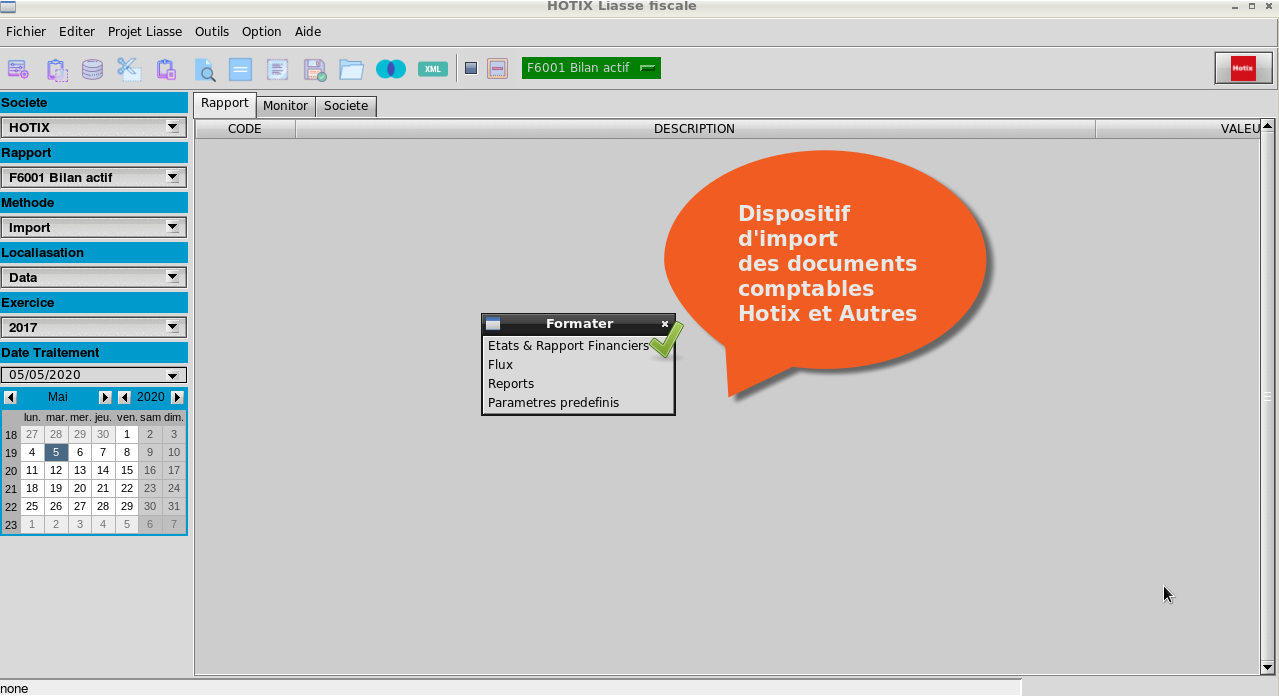Viewport: 1279px width, 696px height.
Task: Select day 22 in the calendar
Action: tap(126, 488)
